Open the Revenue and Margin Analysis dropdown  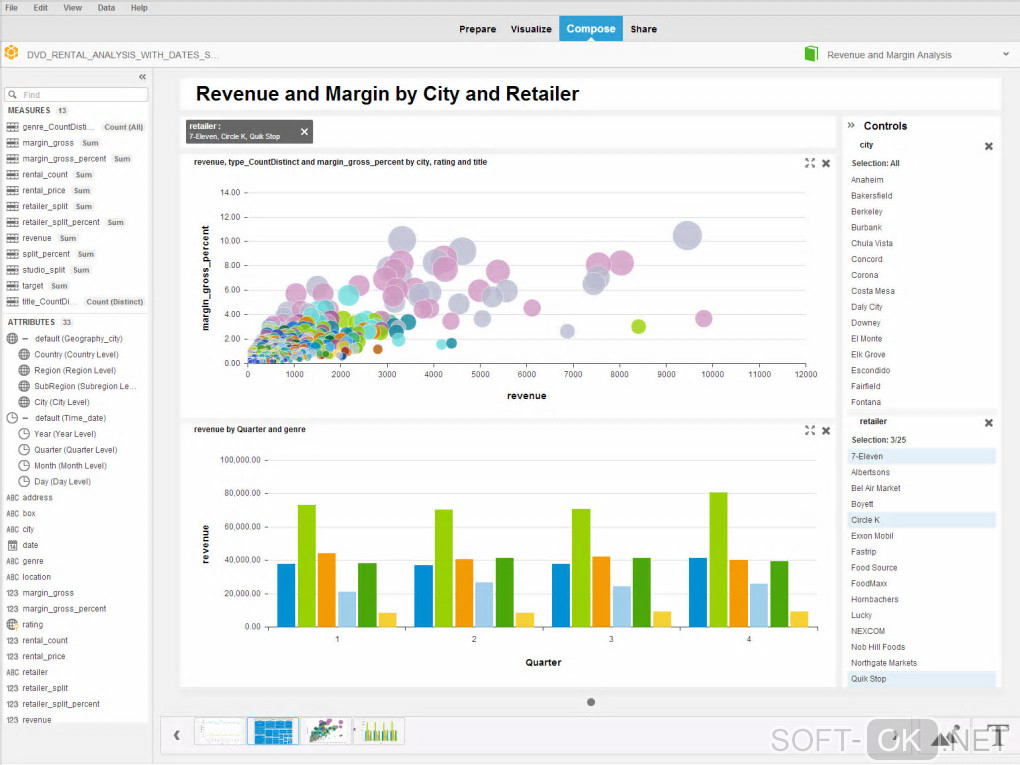(1006, 55)
